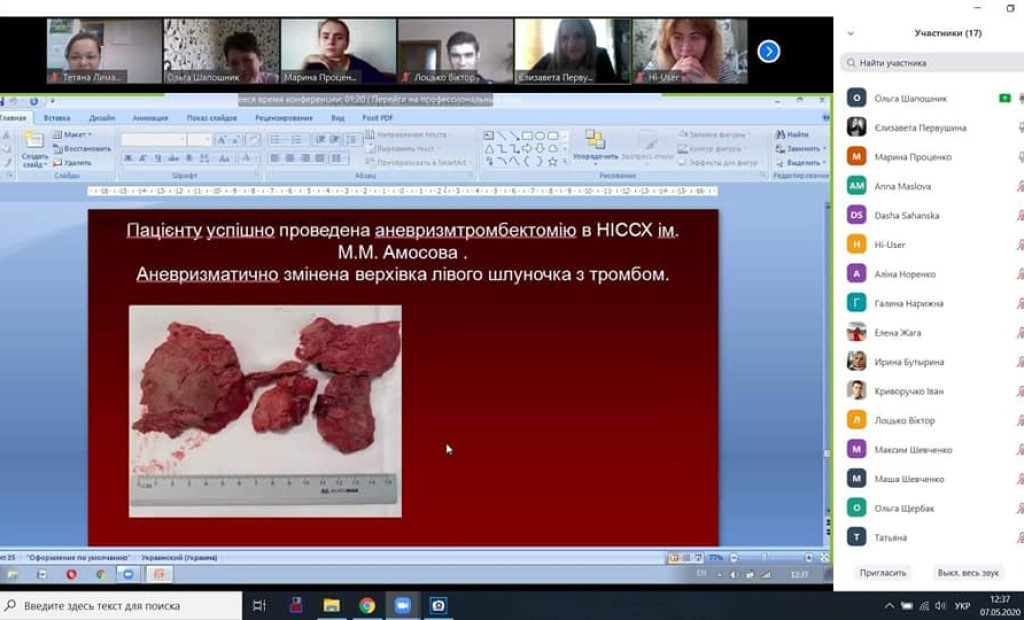The width and height of the screenshot is (1024, 620).
Task: Switch to the Вставка ribbon tab
Action: pos(57,118)
